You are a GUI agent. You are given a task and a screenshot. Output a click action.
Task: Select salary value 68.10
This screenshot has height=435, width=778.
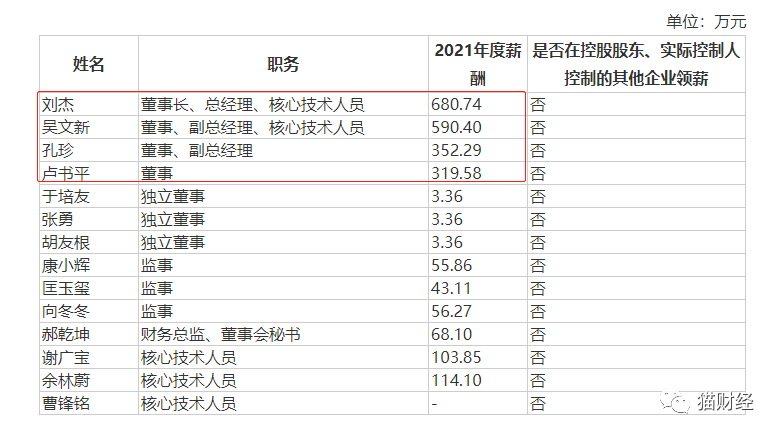pyautogui.click(x=451, y=334)
